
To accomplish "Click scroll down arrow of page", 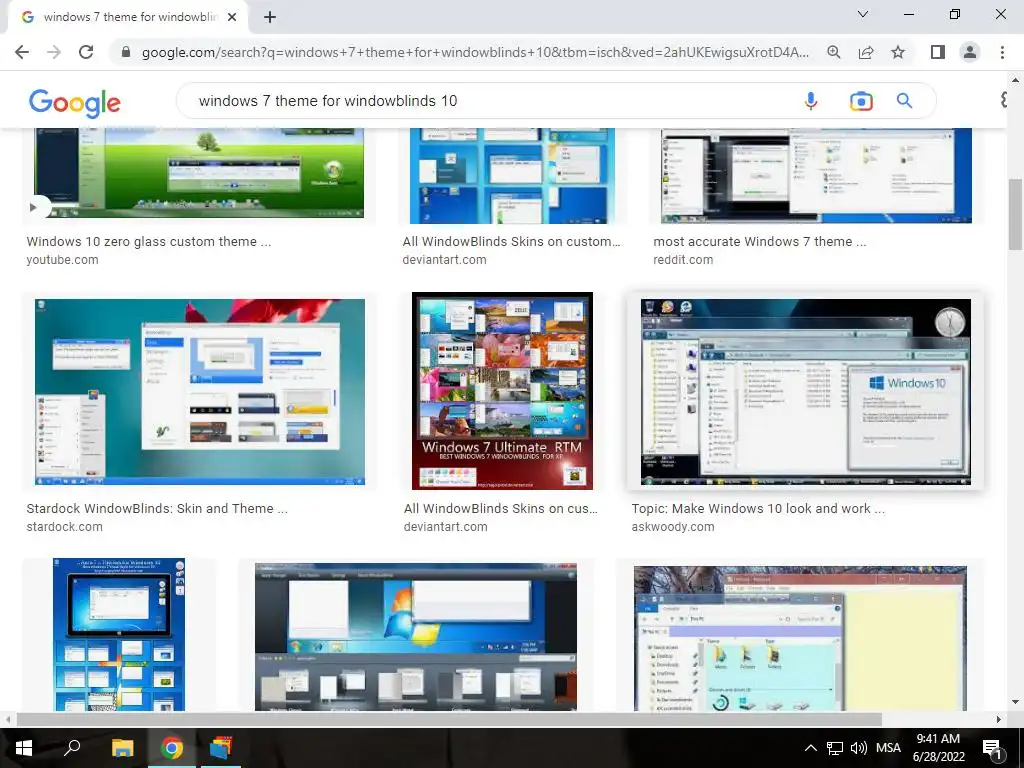I will pos(1015,702).
